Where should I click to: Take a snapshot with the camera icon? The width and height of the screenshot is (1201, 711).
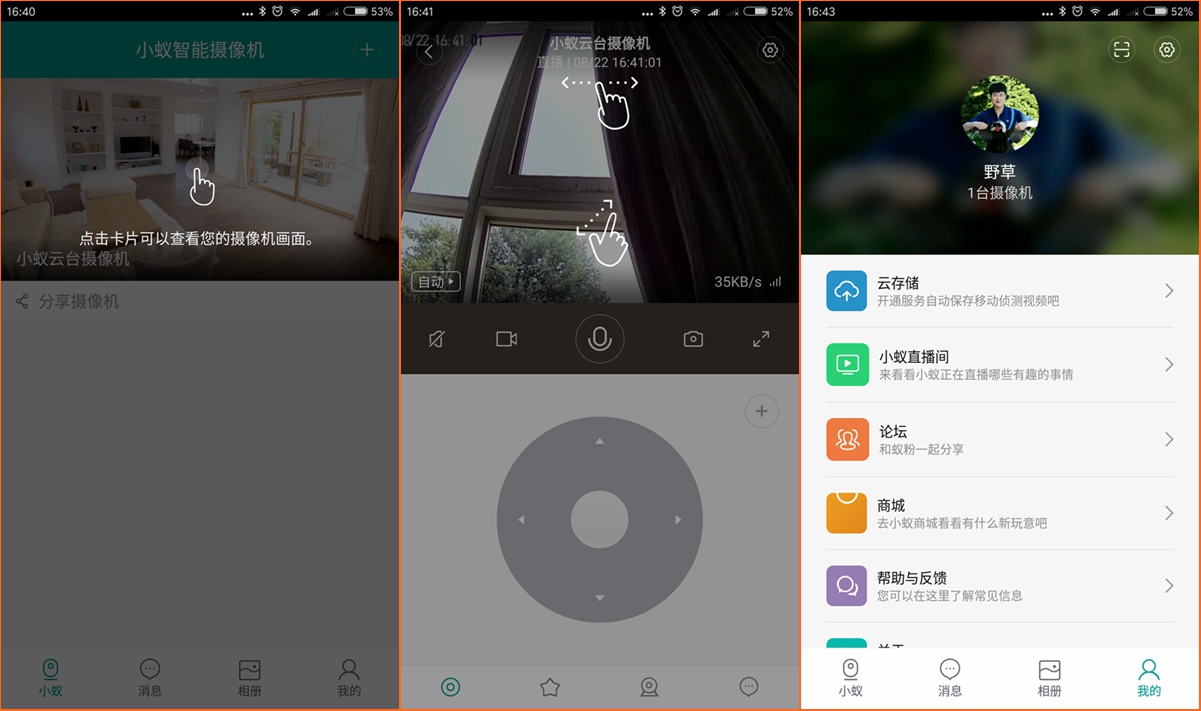(694, 339)
